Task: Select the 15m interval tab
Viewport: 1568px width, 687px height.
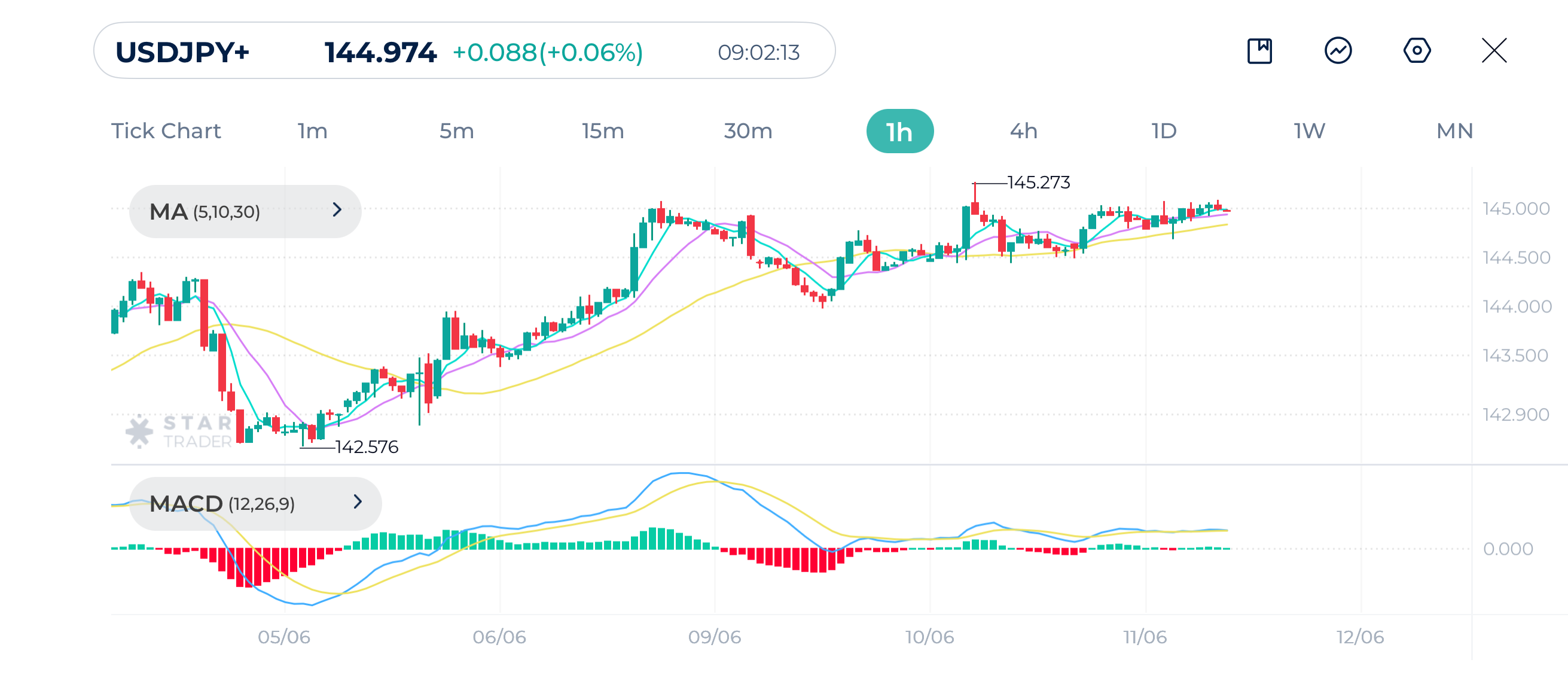Action: point(603,130)
